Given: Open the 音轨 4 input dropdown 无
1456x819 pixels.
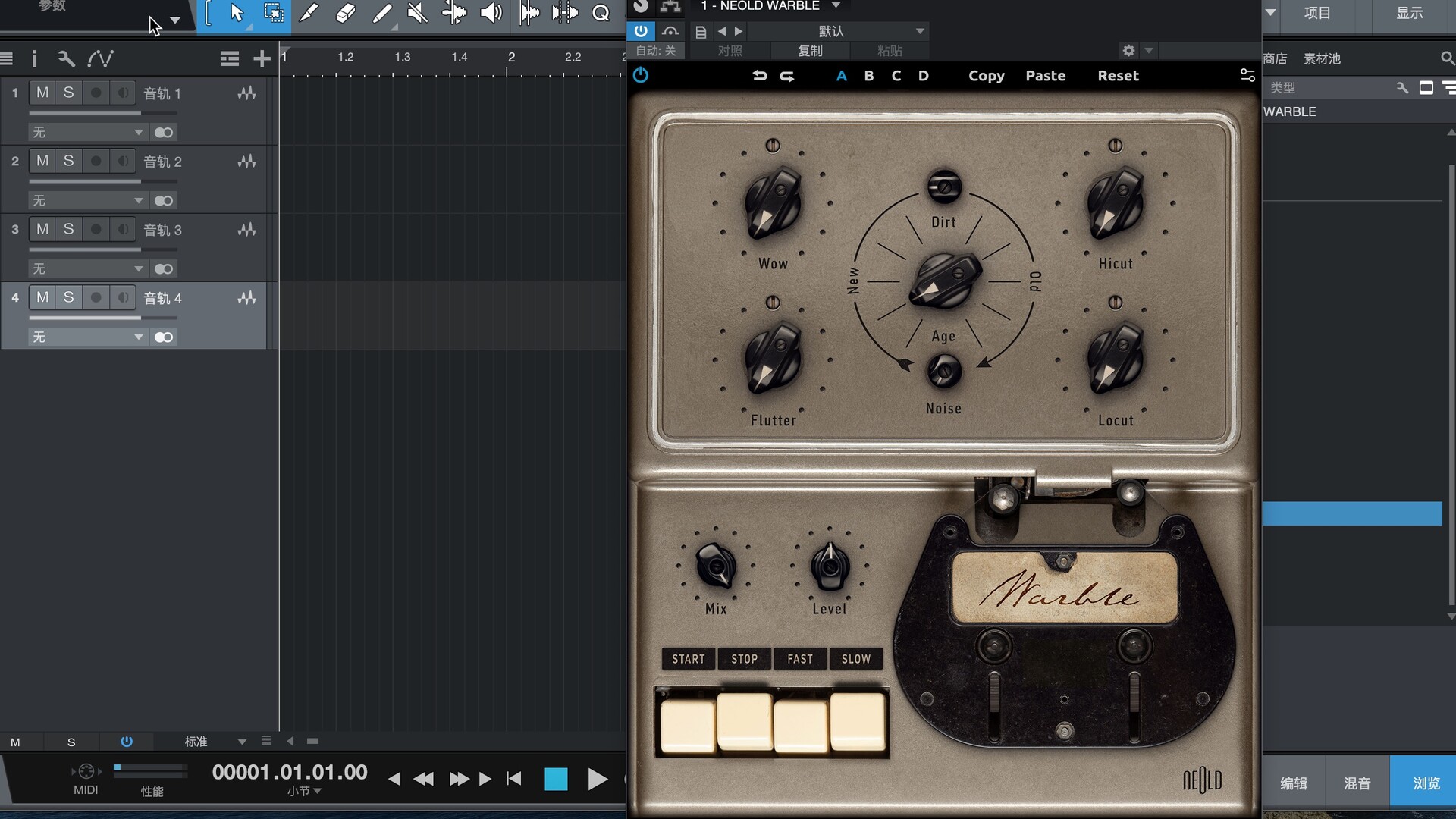Looking at the screenshot, I should click(87, 337).
